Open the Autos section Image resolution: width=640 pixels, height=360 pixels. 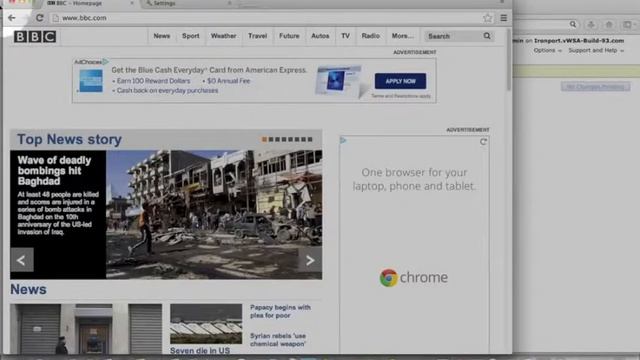tap(320, 36)
